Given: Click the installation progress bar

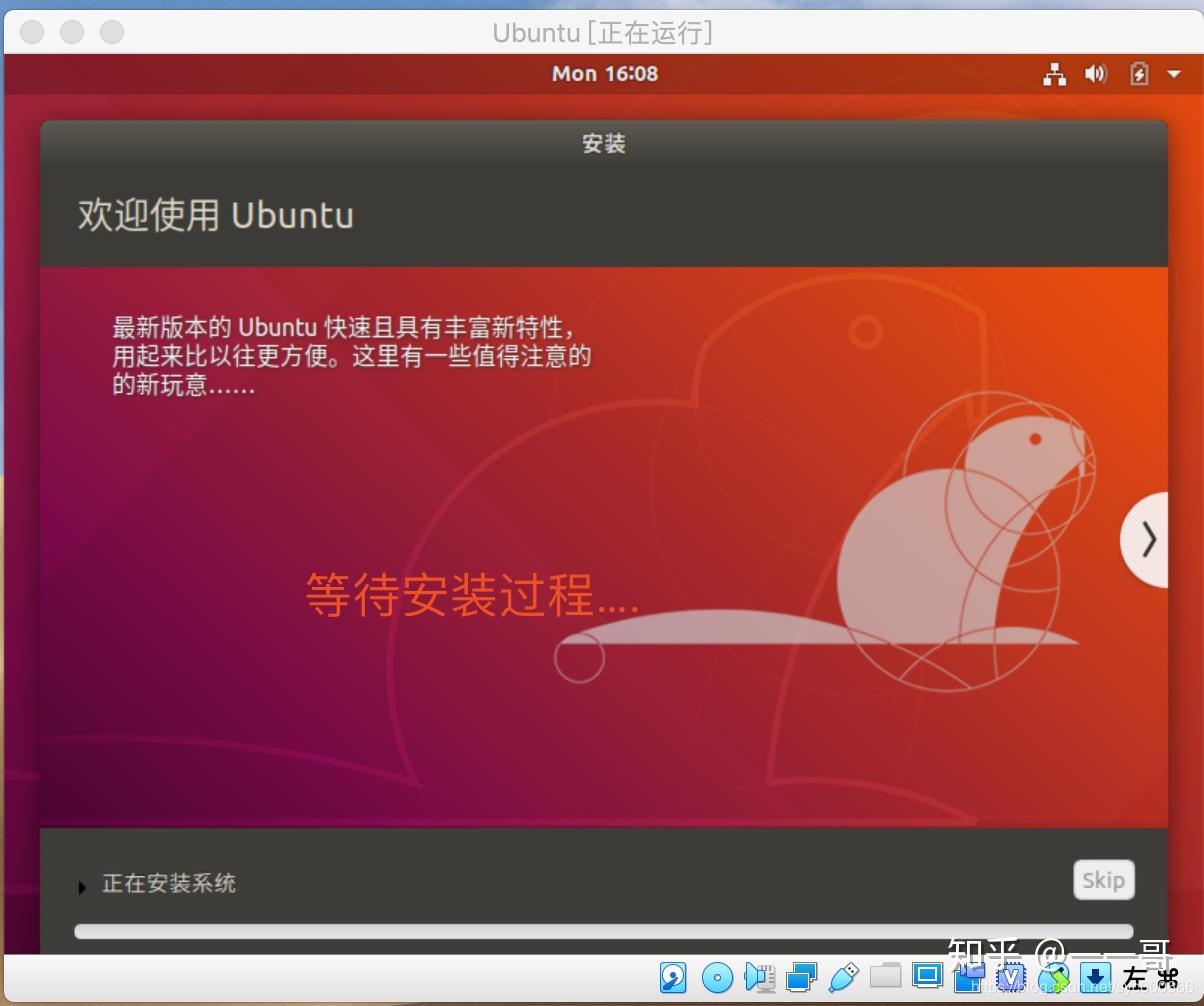Looking at the screenshot, I should 603,931.
